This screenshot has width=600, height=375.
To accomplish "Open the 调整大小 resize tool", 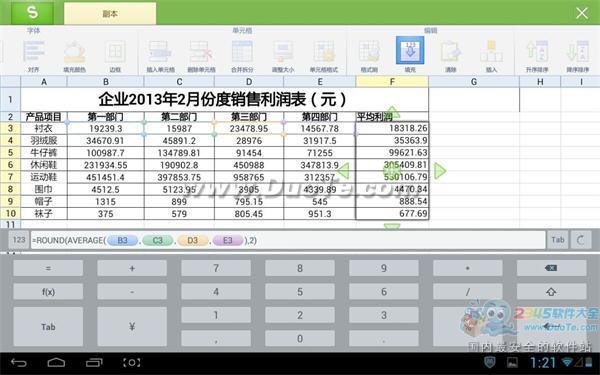I will [x=283, y=56].
